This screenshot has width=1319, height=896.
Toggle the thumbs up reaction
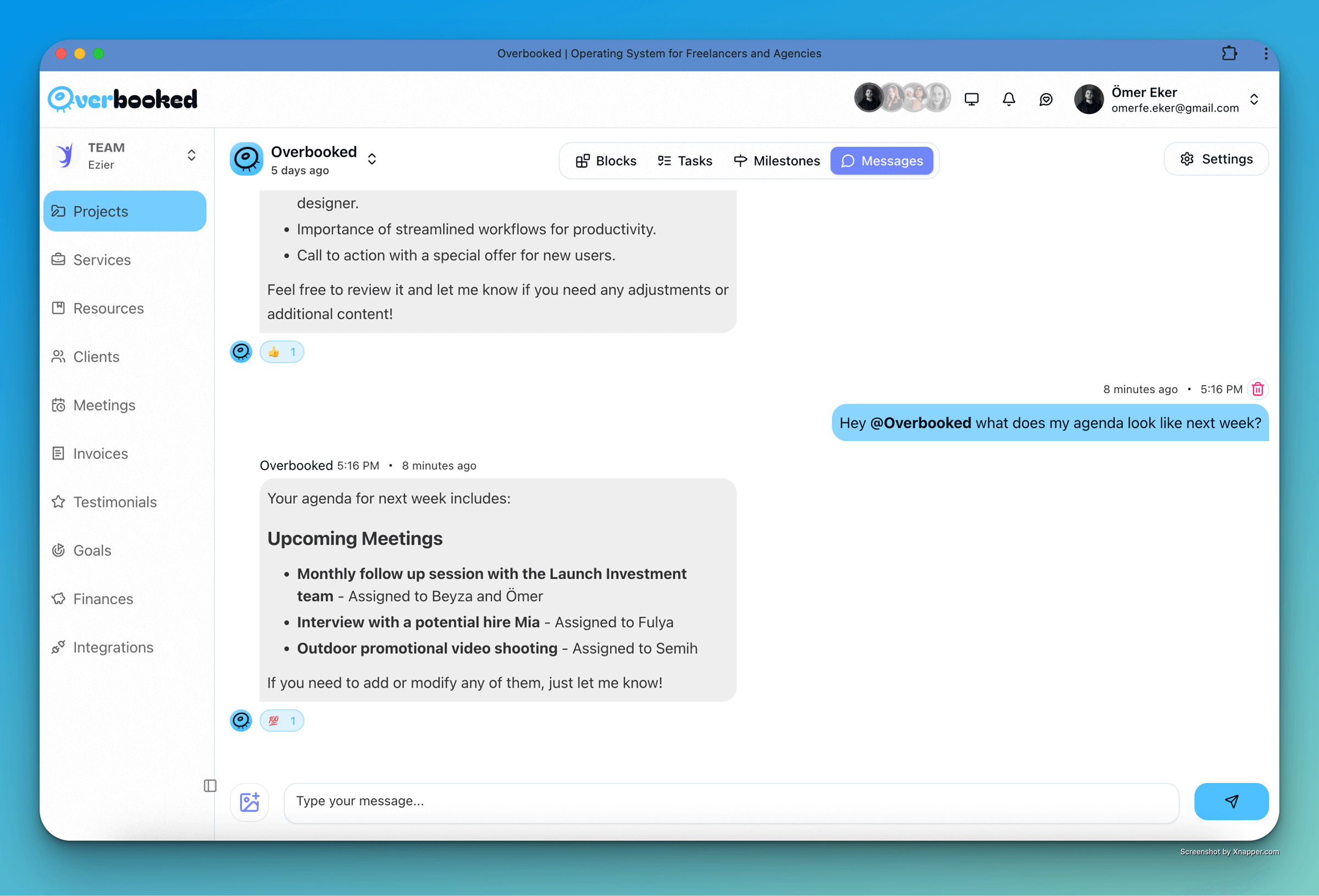click(x=281, y=352)
